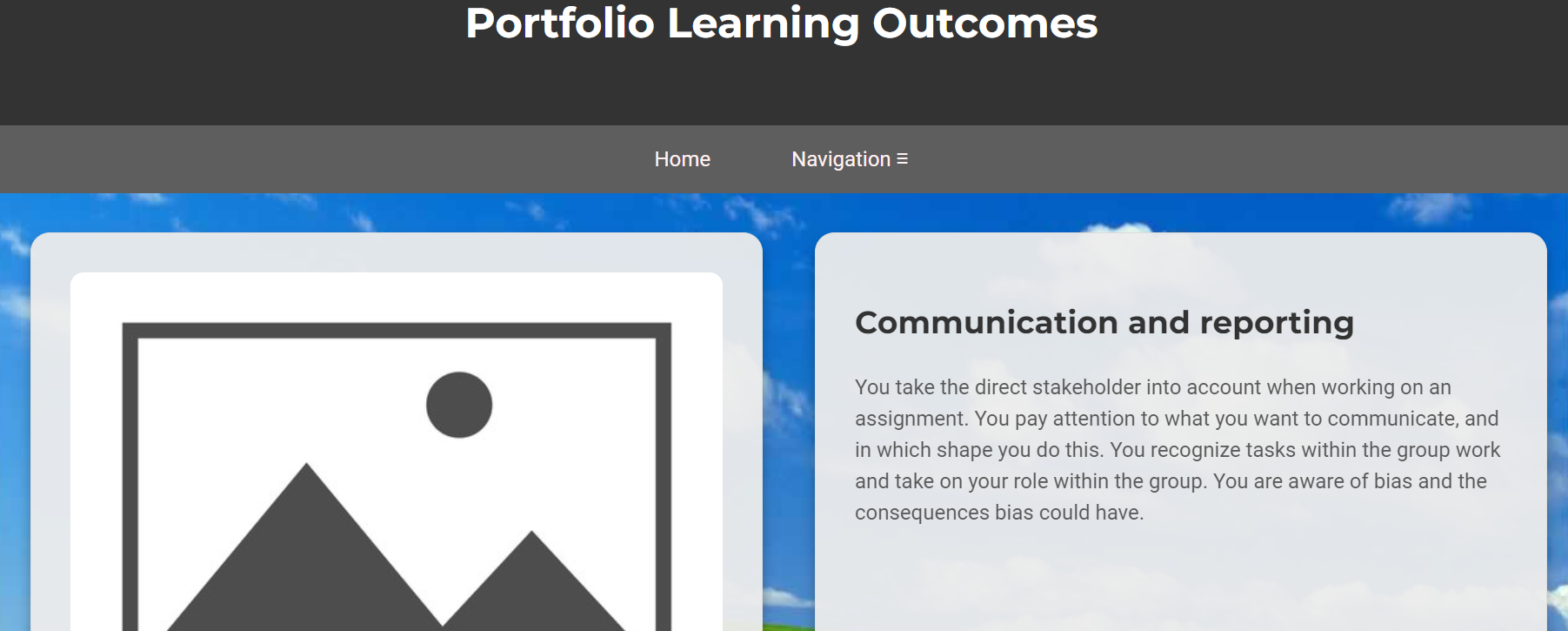
Task: Click the word "reporting" in the card heading
Action: point(1276,323)
